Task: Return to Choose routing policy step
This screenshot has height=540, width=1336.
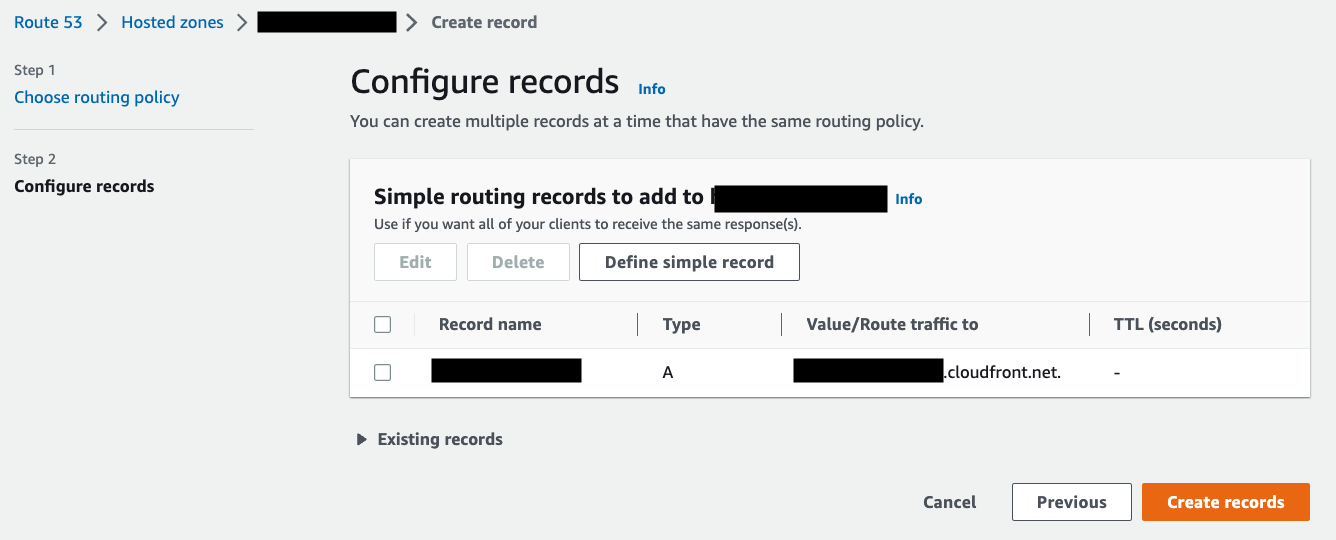Action: click(x=97, y=97)
